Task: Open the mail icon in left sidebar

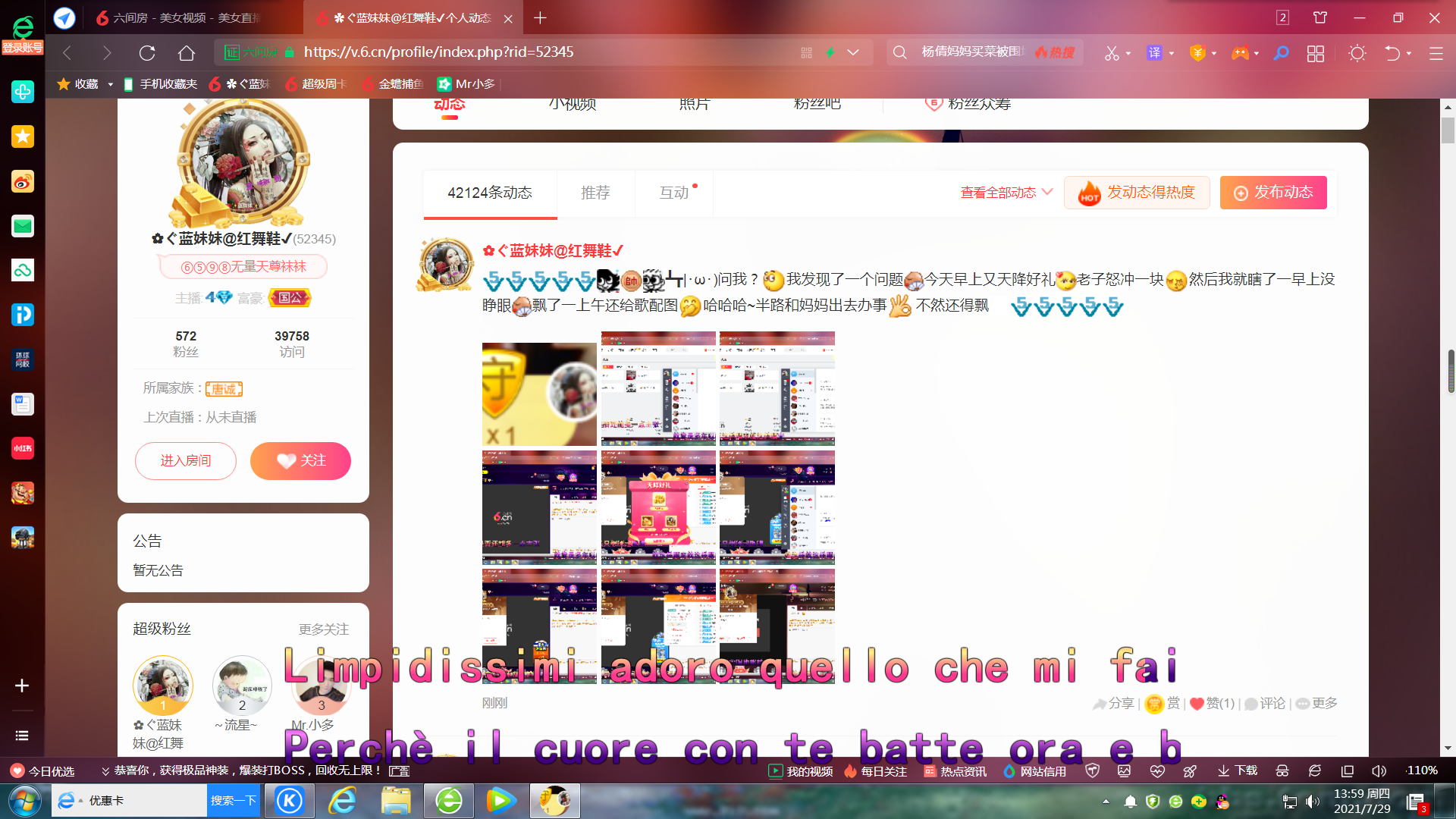Action: click(23, 226)
